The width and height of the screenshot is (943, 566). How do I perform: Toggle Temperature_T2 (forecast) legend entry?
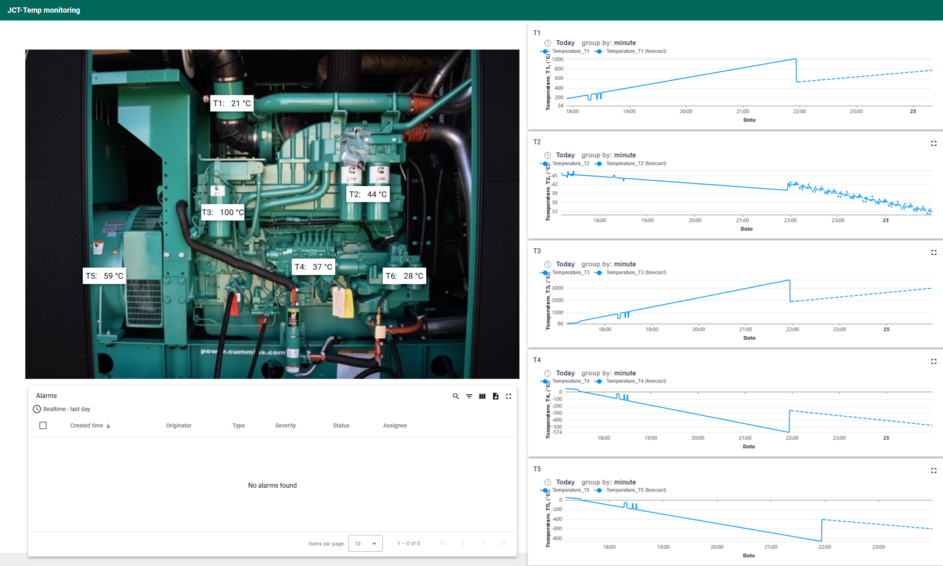pos(634,163)
